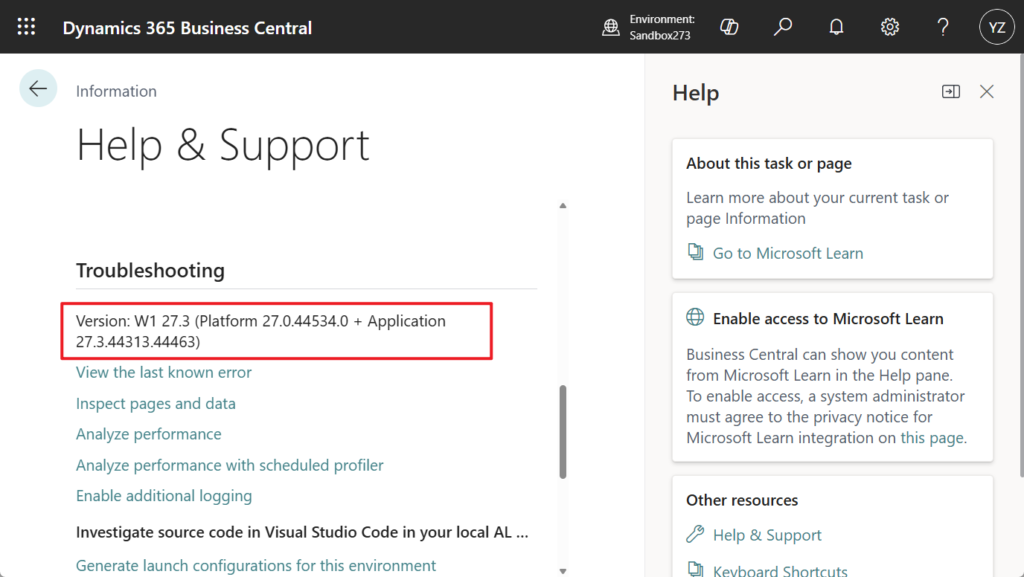Click the Environment Sandbox273 icon

click(x=611, y=27)
